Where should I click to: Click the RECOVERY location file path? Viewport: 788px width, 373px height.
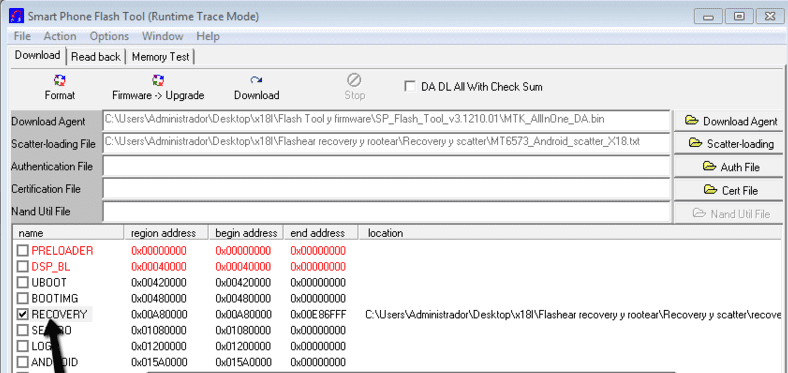[573, 315]
